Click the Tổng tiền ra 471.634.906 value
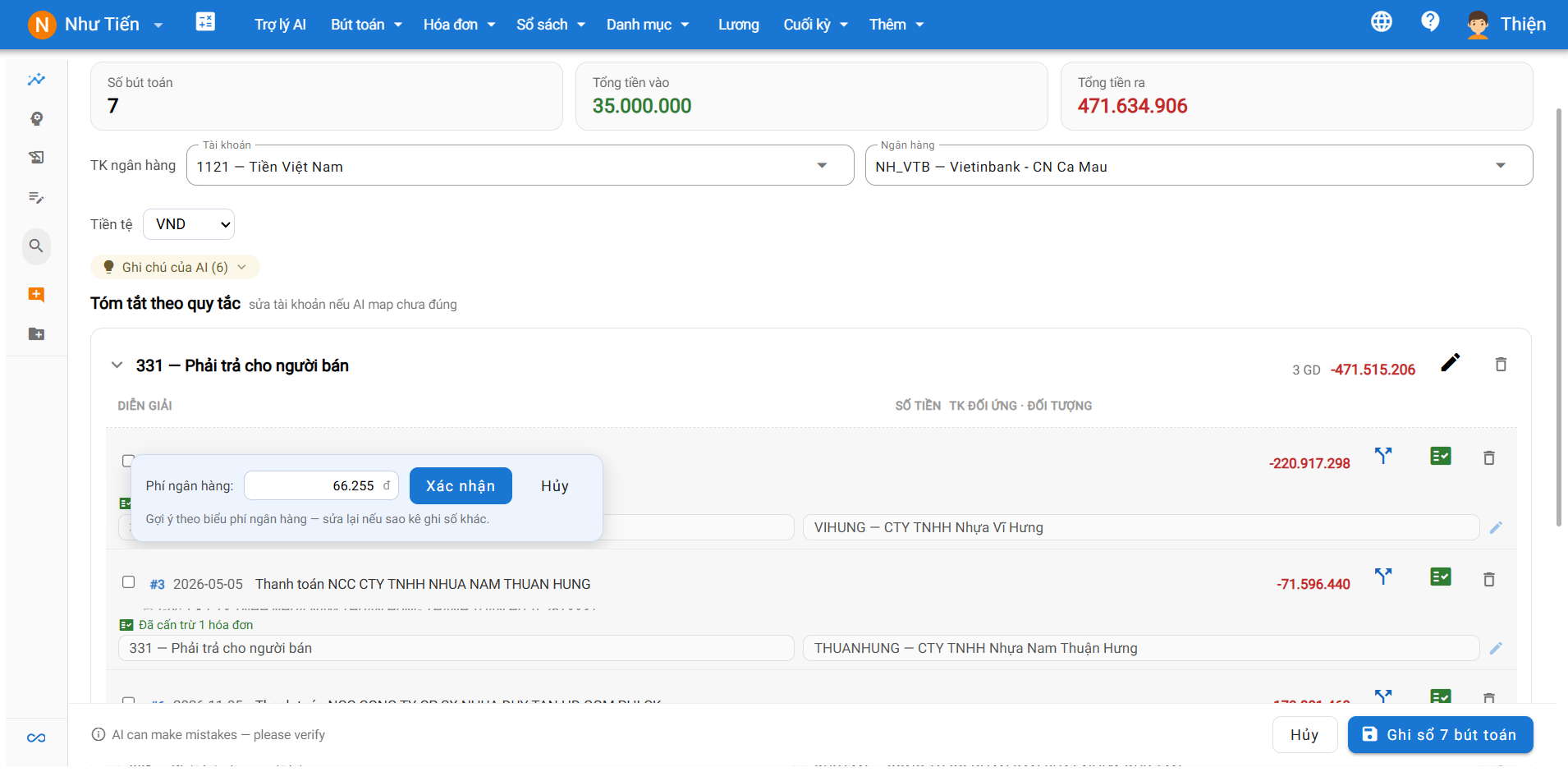Viewport: 1568px width, 772px height. 1132,106
